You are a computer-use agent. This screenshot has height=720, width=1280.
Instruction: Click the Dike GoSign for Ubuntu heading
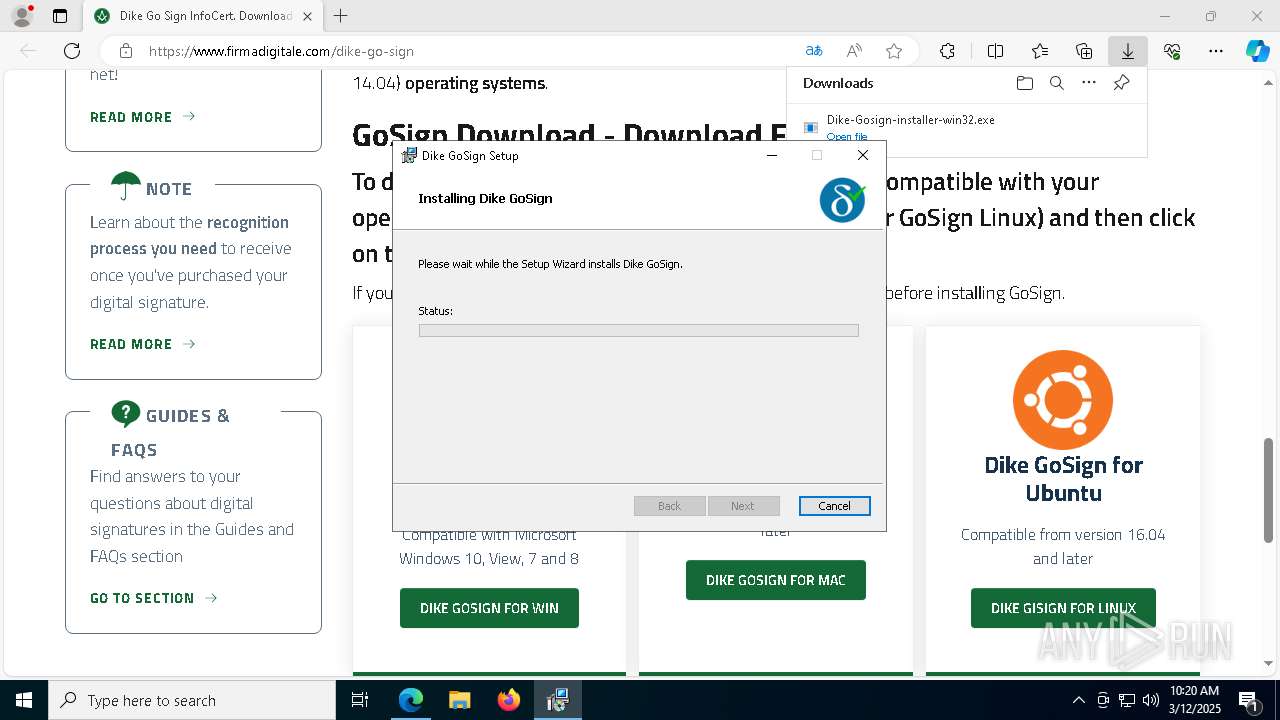tap(1063, 479)
